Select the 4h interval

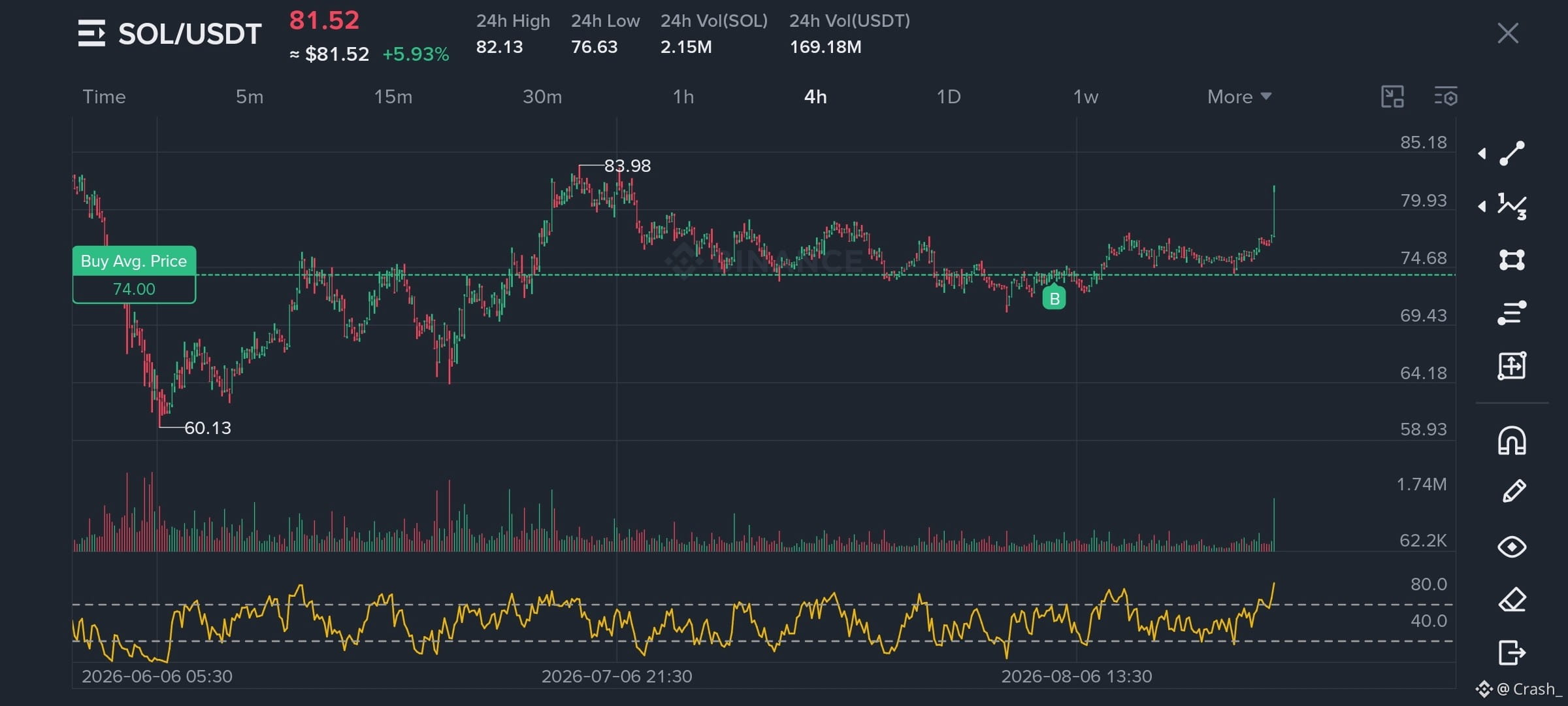815,97
